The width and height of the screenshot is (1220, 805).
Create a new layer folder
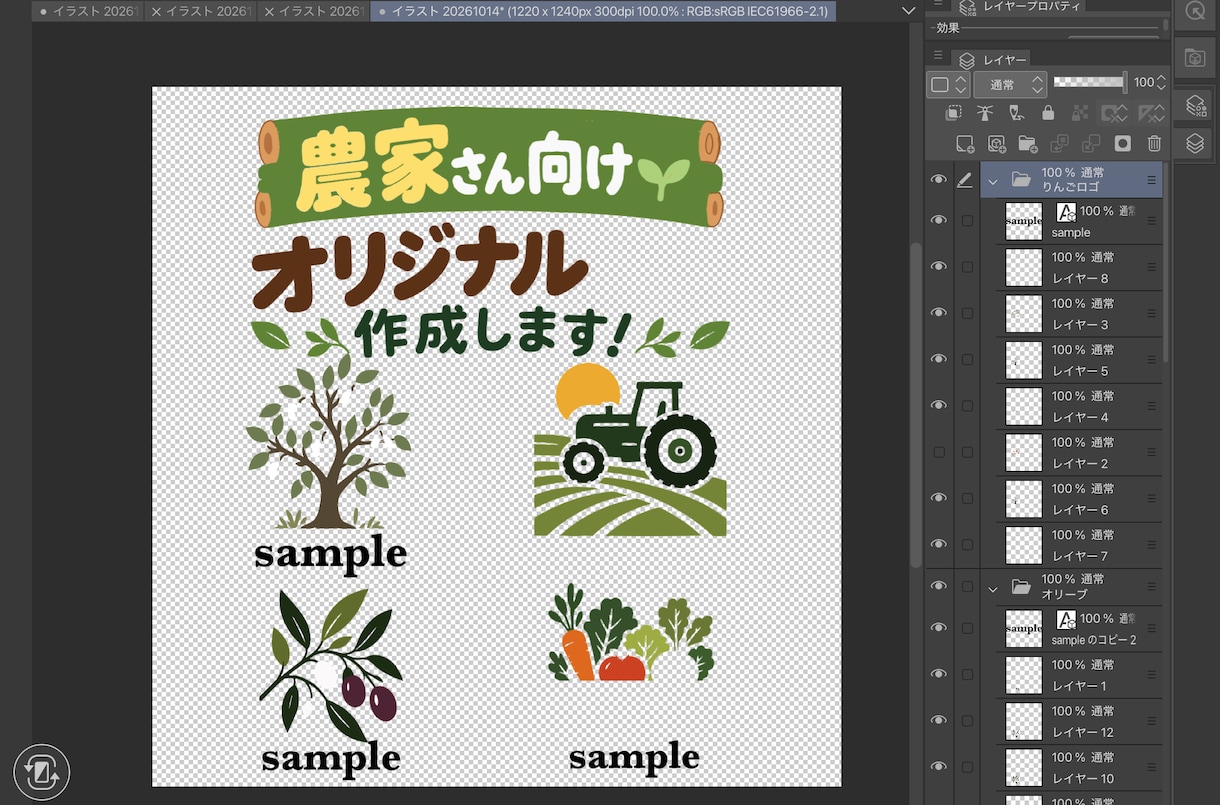1028,144
